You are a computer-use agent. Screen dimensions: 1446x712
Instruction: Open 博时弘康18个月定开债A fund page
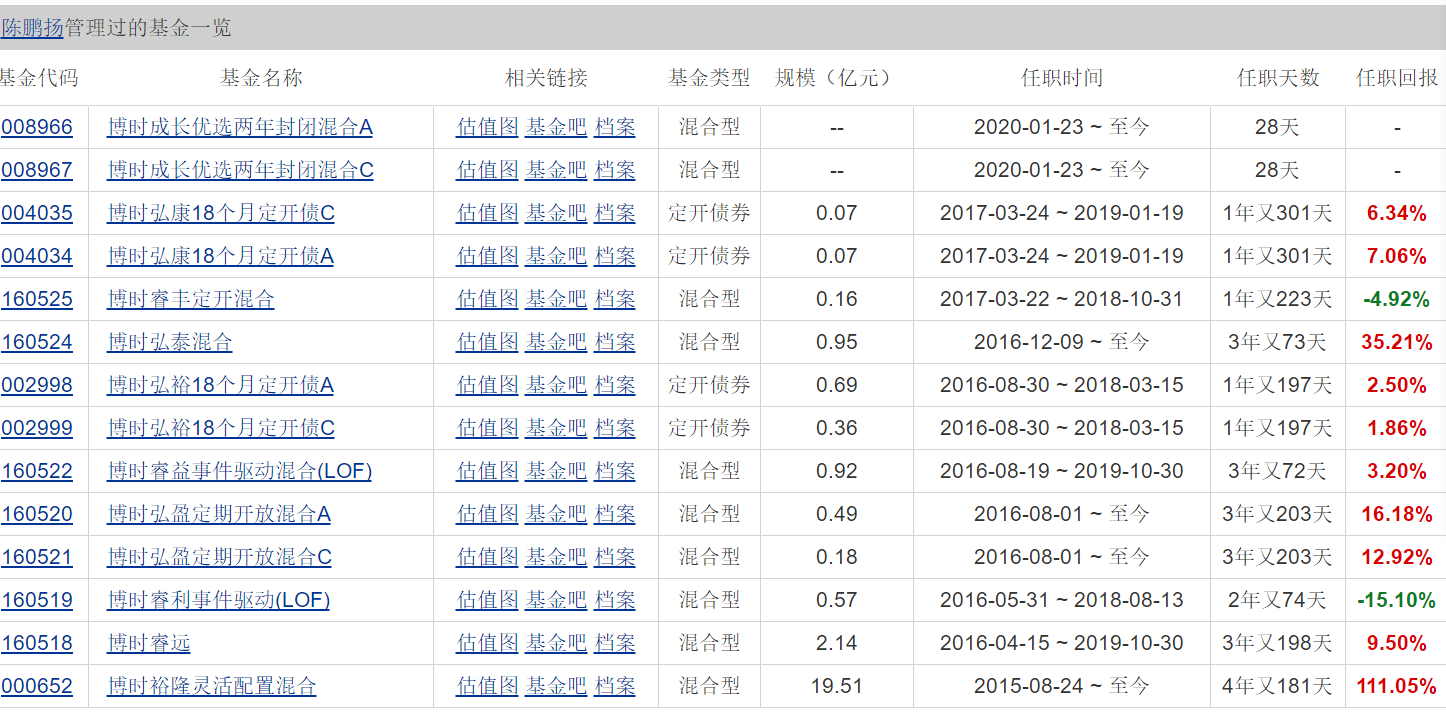pyautogui.click(x=220, y=256)
